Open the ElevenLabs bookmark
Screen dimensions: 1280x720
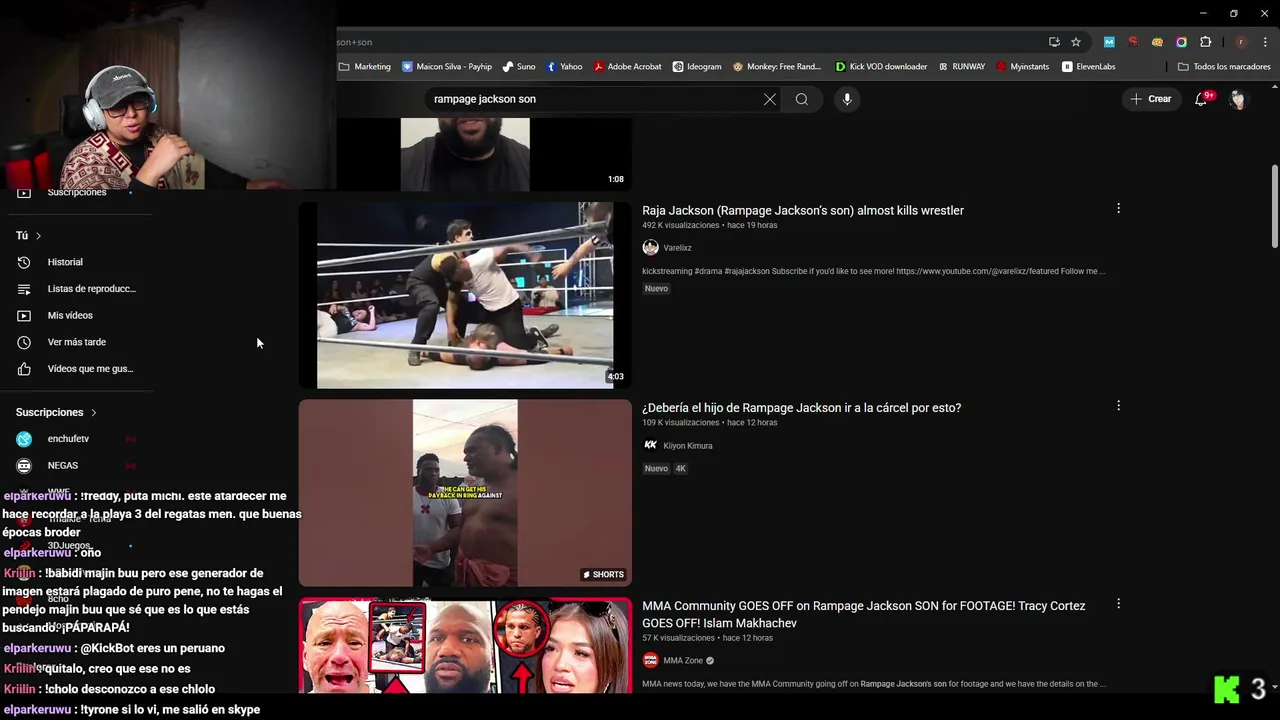click(1089, 67)
